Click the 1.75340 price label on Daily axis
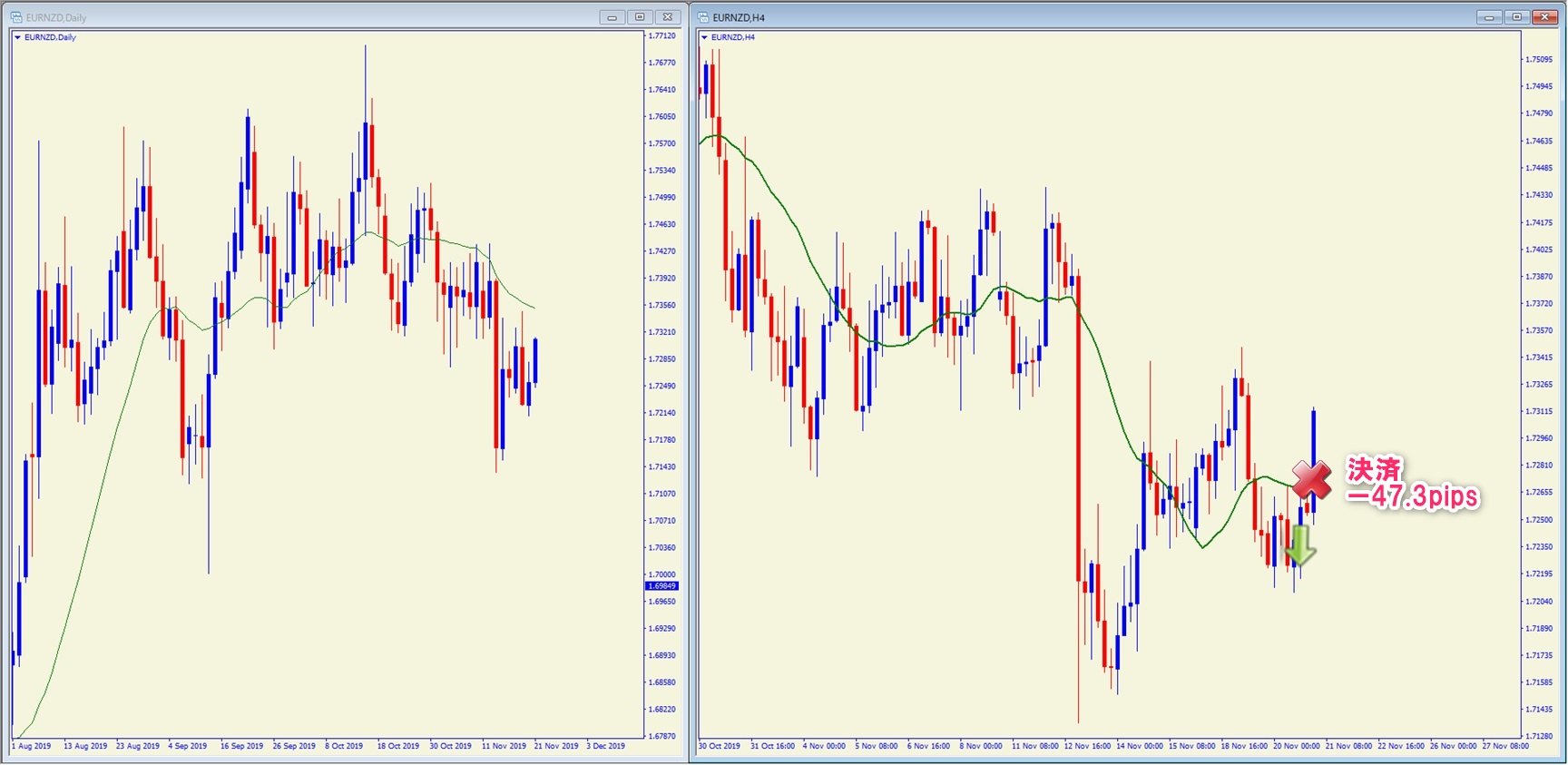The height and width of the screenshot is (765, 1568). click(662, 171)
